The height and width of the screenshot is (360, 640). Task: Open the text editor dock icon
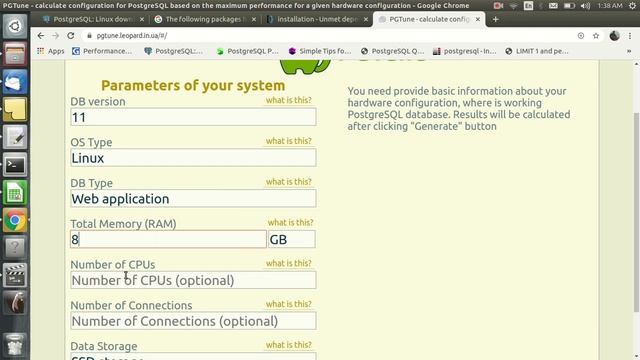(x=15, y=137)
